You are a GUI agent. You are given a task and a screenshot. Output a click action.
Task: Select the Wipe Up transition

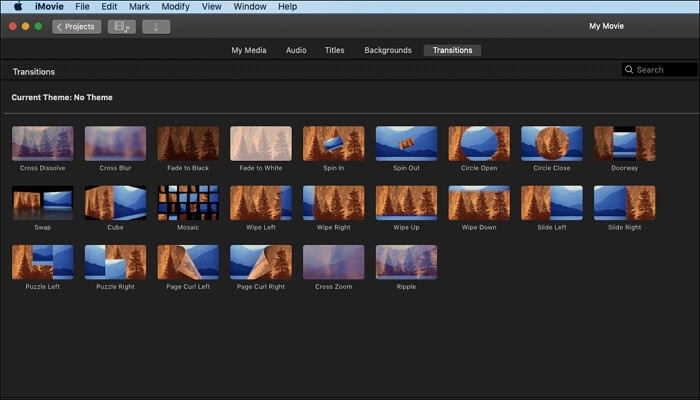(x=406, y=203)
